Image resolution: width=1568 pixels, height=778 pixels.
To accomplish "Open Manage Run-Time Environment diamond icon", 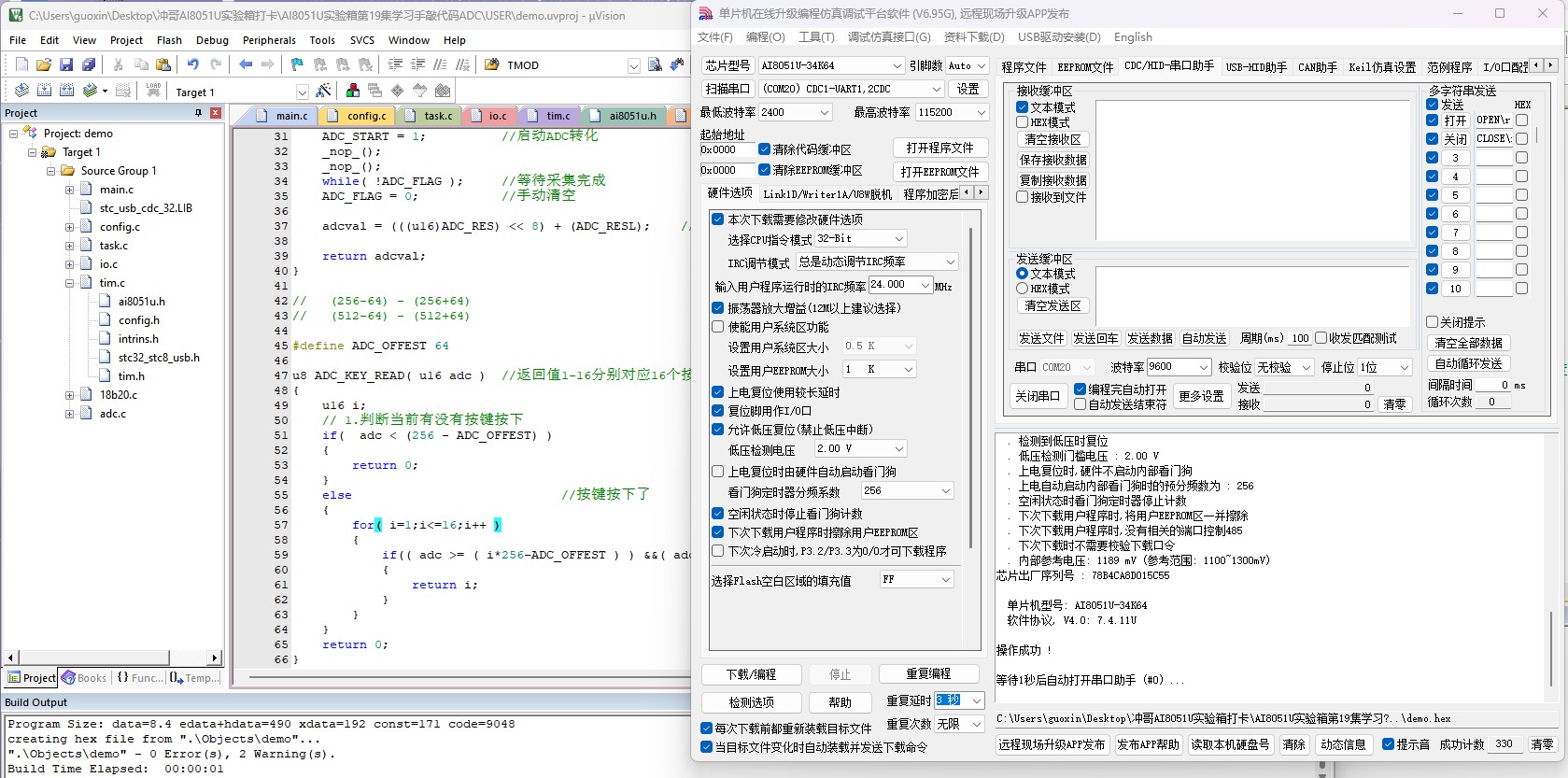I will click(x=397, y=91).
